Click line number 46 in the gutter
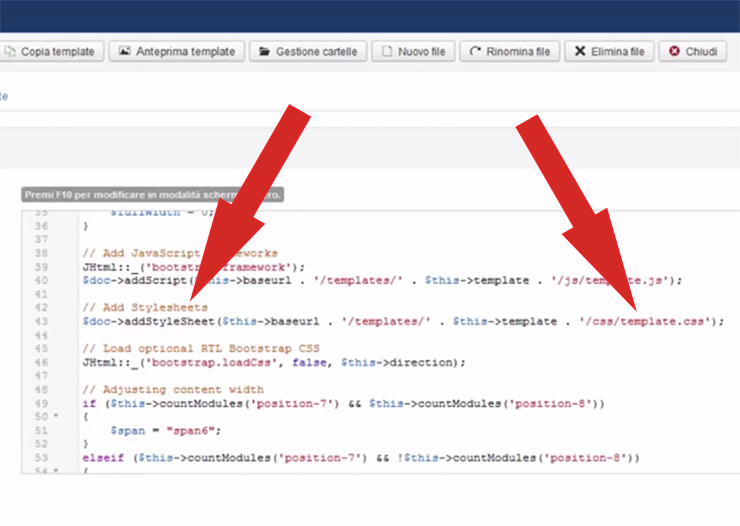Viewport: 740px width, 526px height. pyautogui.click(x=42, y=362)
